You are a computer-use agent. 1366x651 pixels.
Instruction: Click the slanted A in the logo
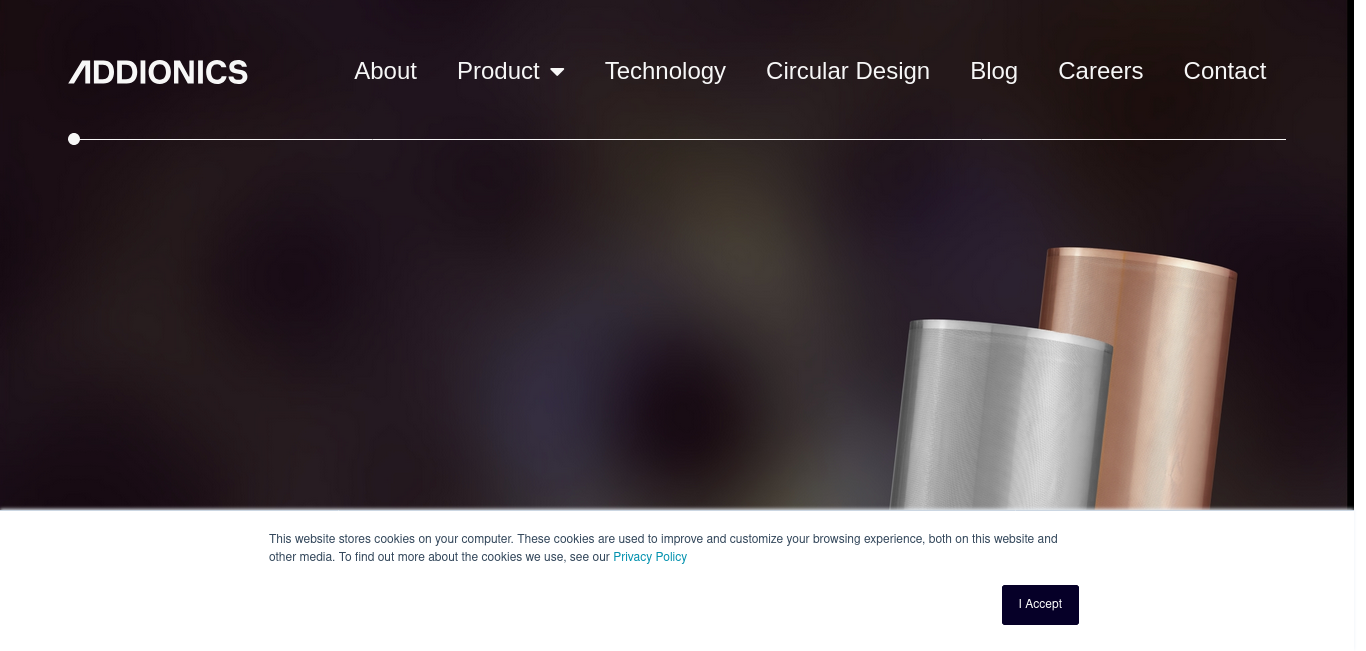81,72
